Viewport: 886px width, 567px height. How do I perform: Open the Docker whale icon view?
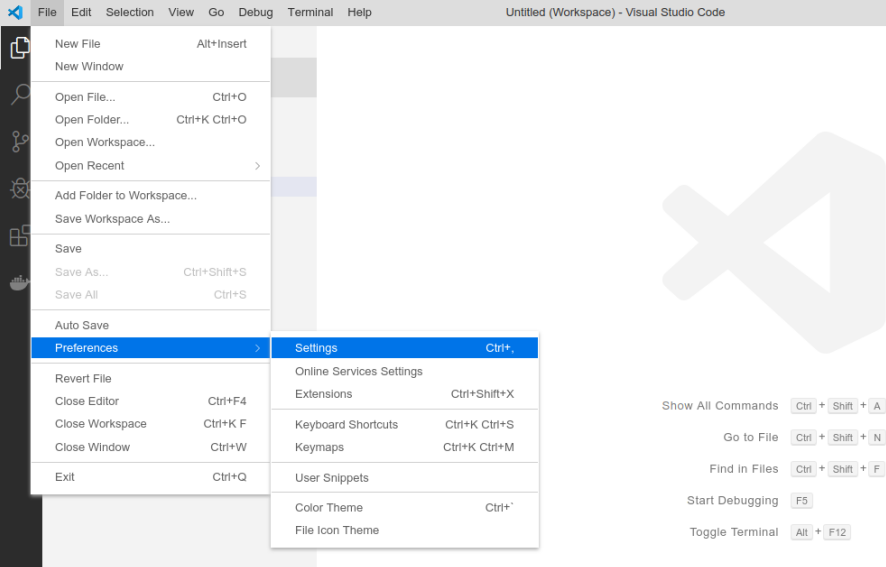(20, 282)
